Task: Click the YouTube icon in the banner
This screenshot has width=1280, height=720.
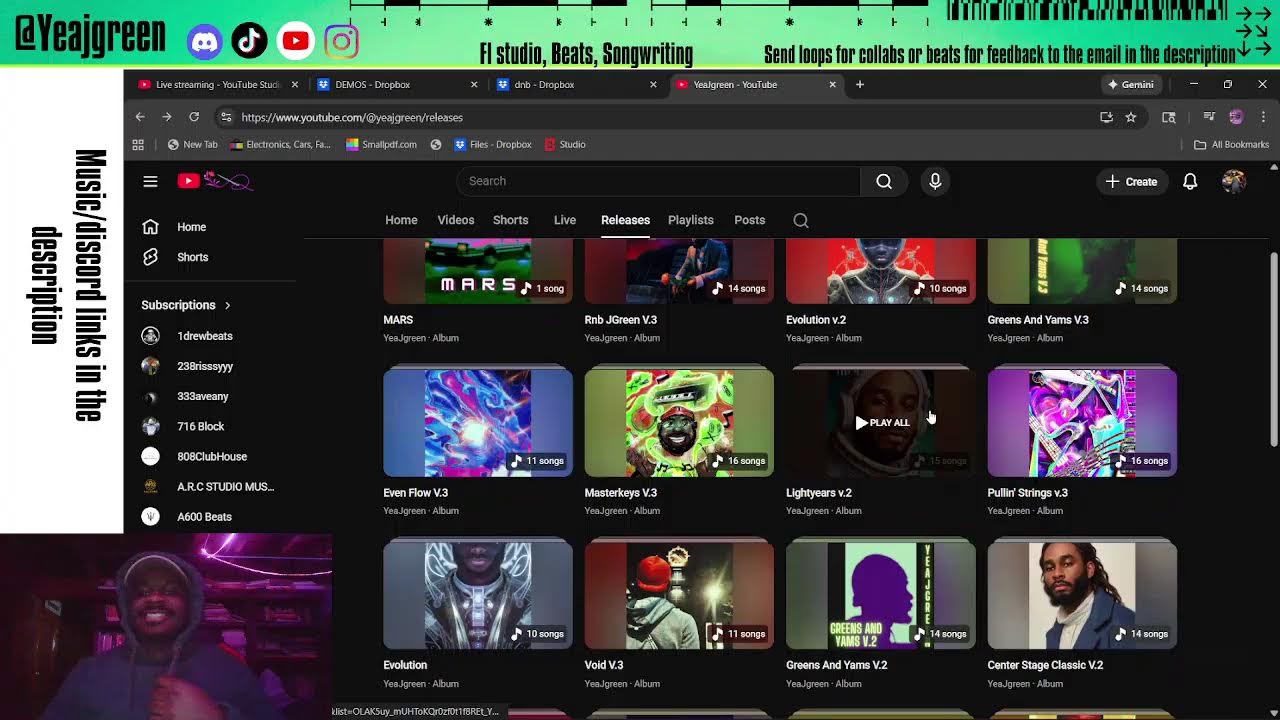Action: [296, 41]
